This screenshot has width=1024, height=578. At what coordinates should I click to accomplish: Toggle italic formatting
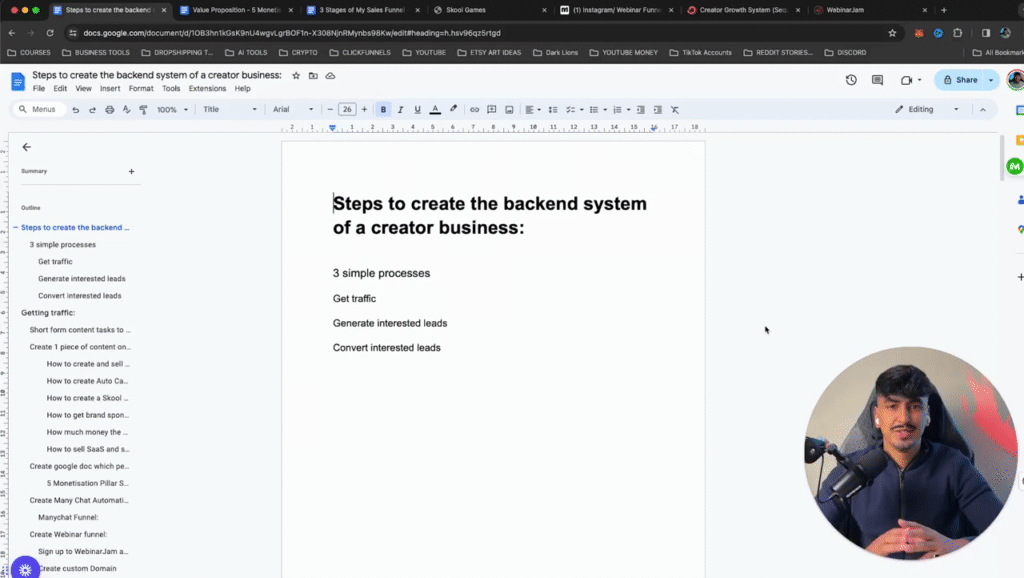[400, 109]
